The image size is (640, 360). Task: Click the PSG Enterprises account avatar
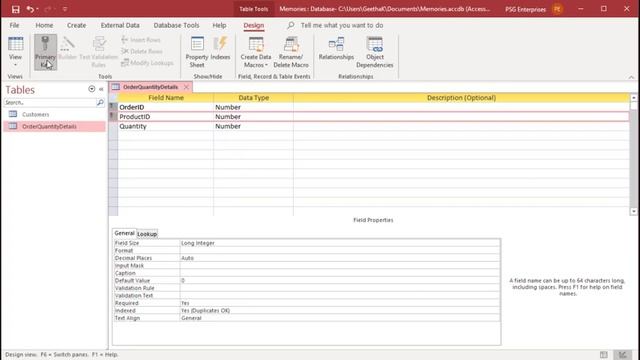point(557,9)
